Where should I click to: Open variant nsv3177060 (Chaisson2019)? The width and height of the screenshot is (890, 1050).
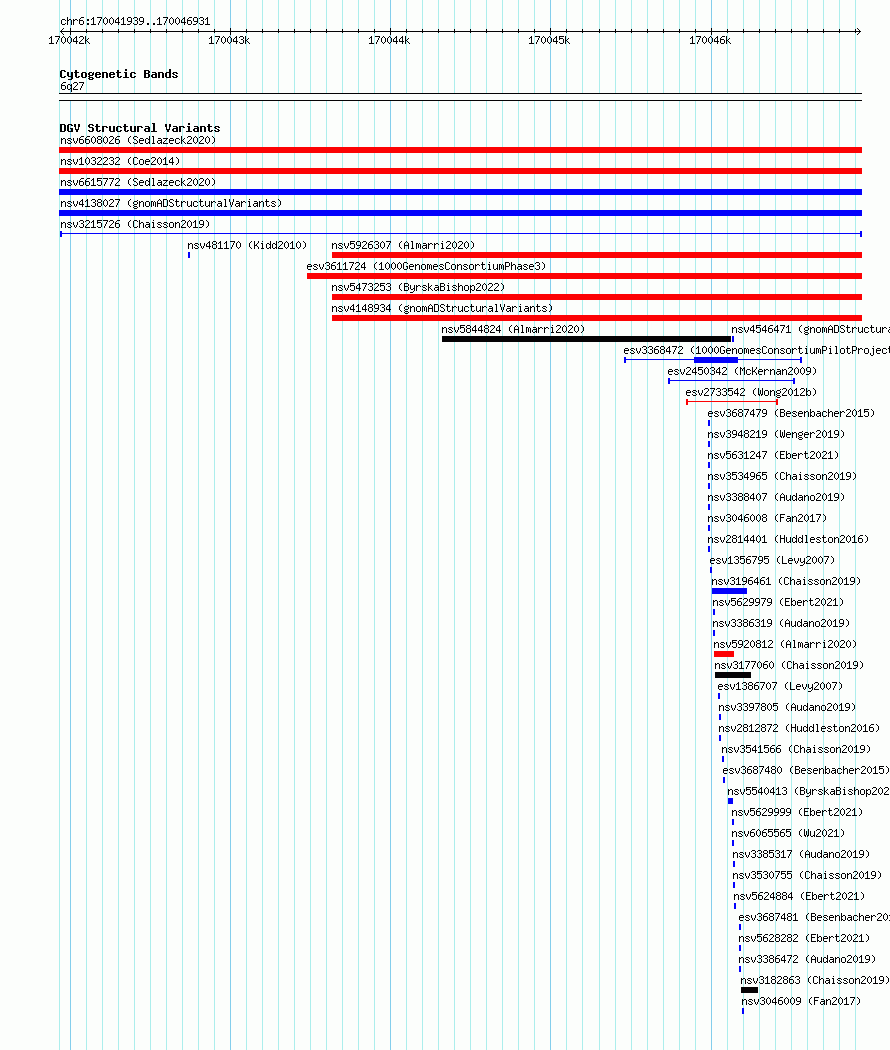pyautogui.click(x=790, y=665)
